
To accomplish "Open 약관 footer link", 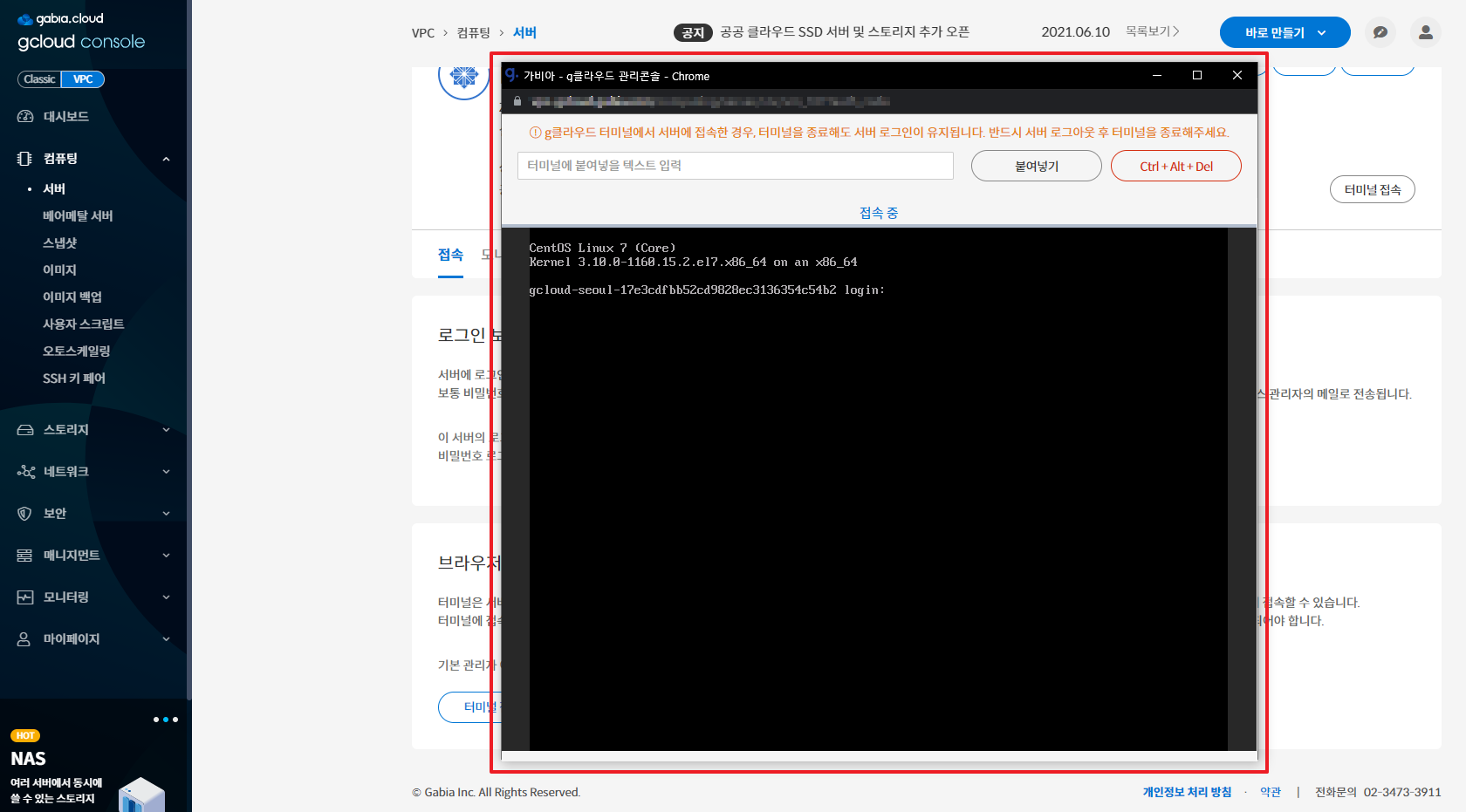I will point(1271,792).
